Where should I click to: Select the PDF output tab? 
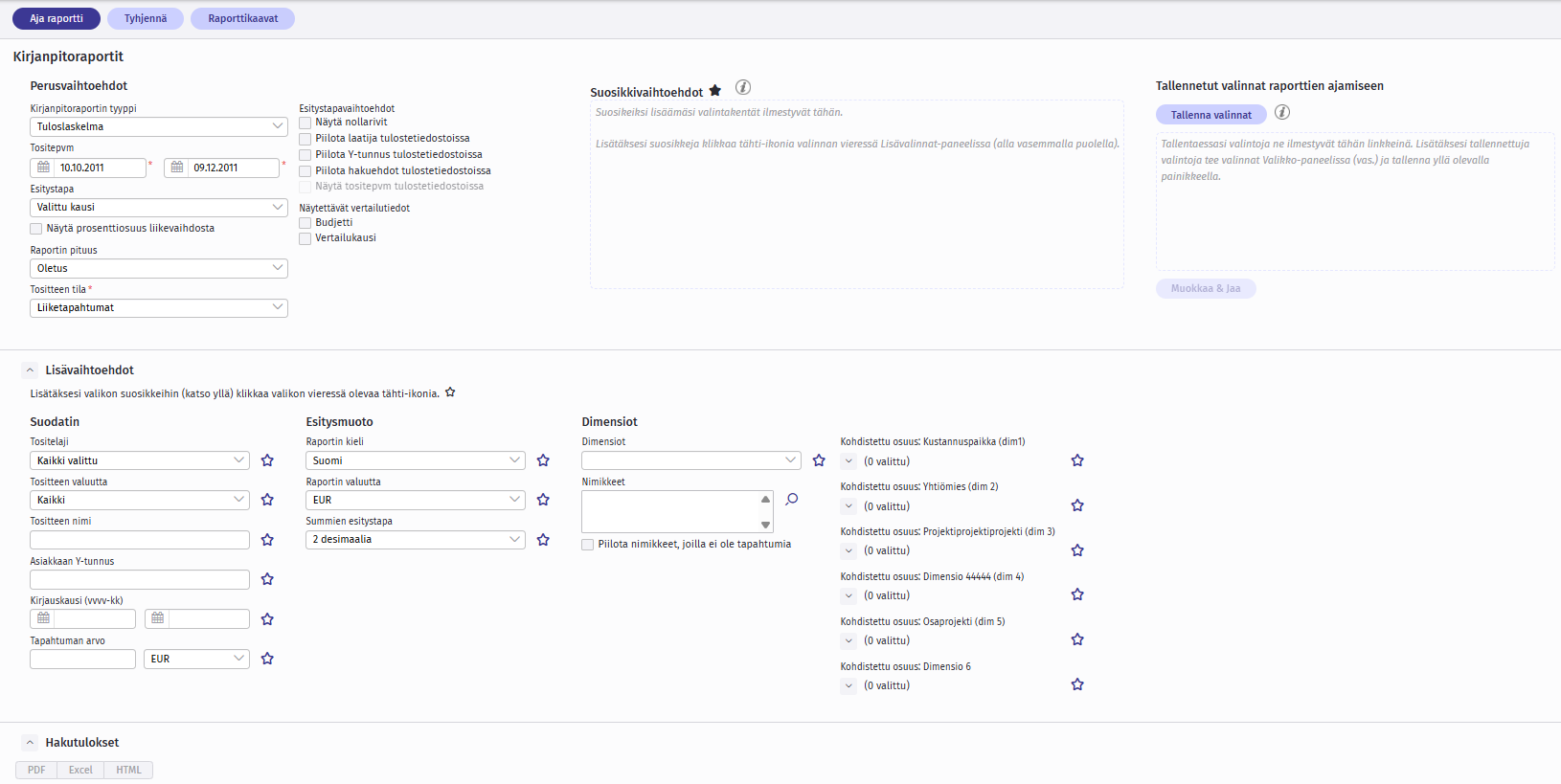[x=36, y=770]
